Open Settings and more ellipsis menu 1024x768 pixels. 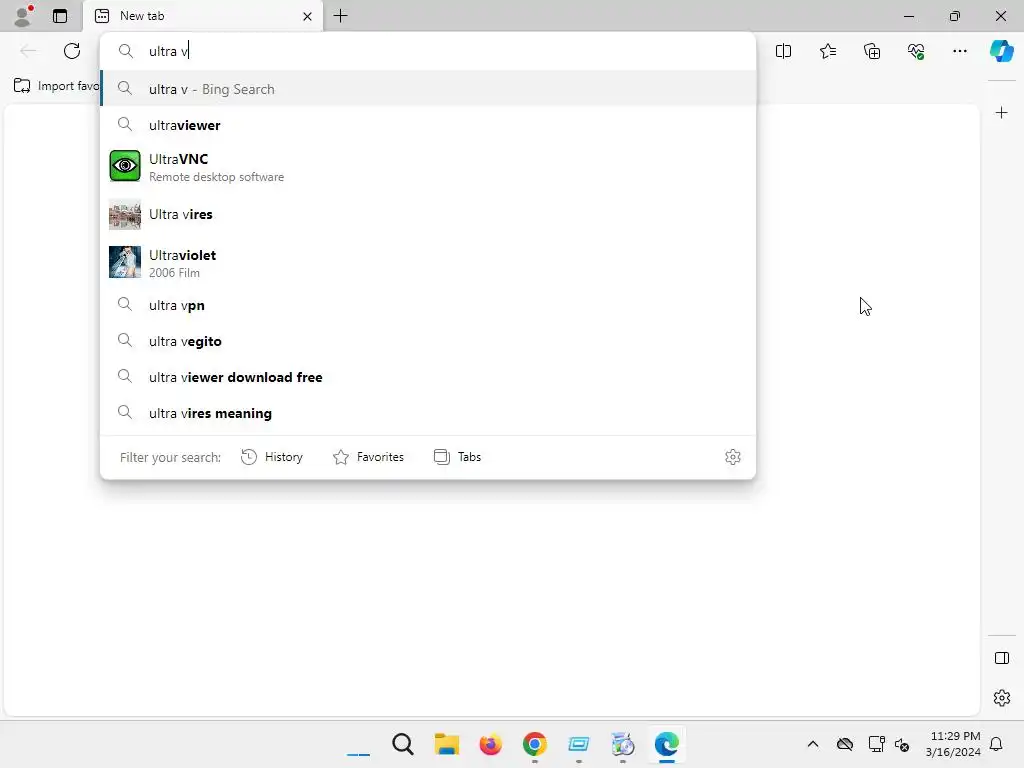tap(959, 51)
